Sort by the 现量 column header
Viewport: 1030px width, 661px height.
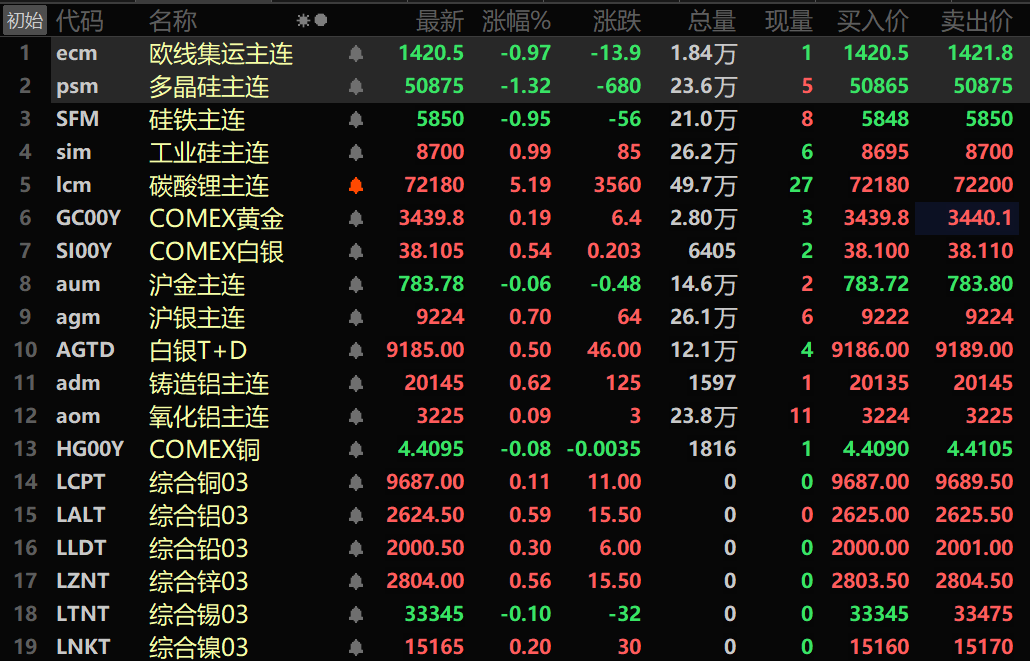(x=789, y=21)
